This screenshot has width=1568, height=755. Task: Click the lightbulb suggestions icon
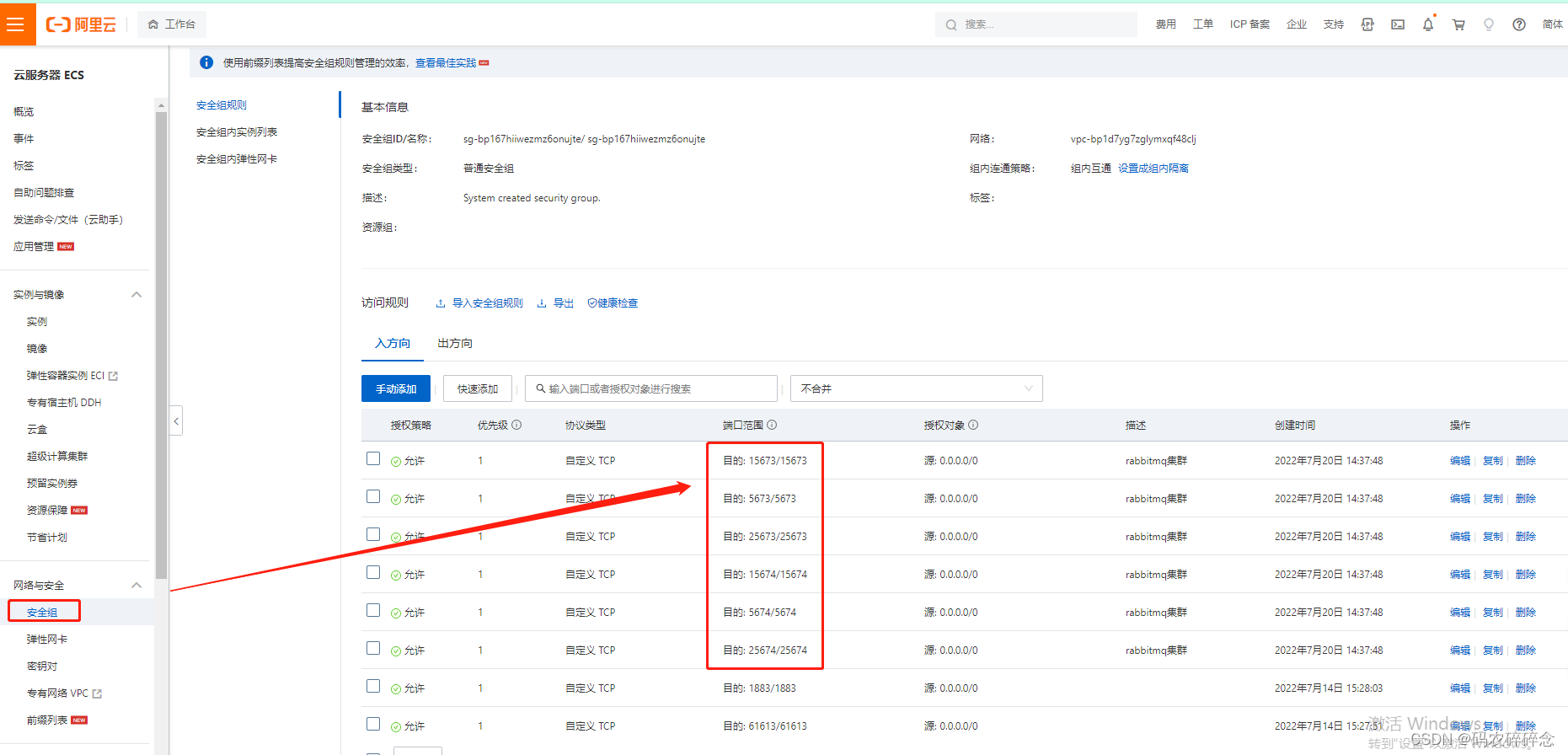(x=1489, y=24)
